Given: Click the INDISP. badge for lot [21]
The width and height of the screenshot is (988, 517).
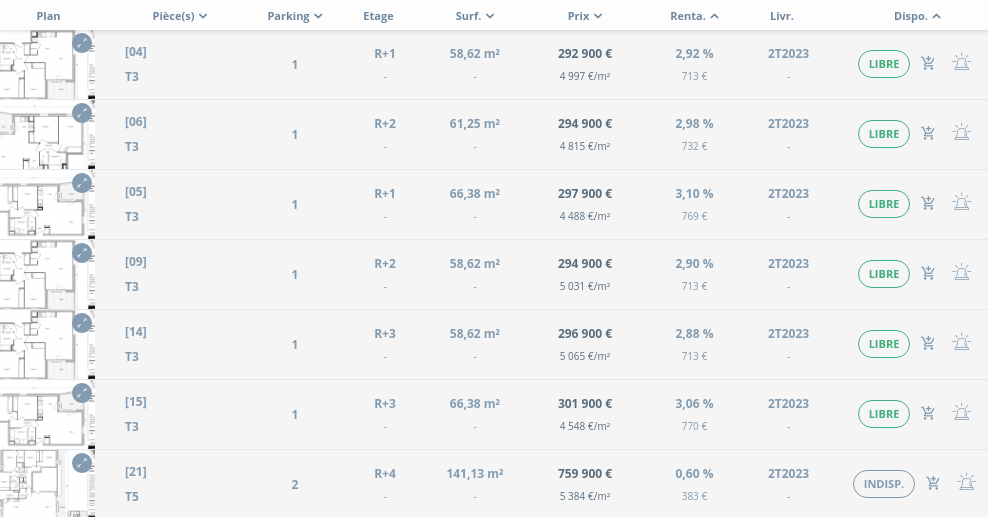Looking at the screenshot, I should pos(884,484).
